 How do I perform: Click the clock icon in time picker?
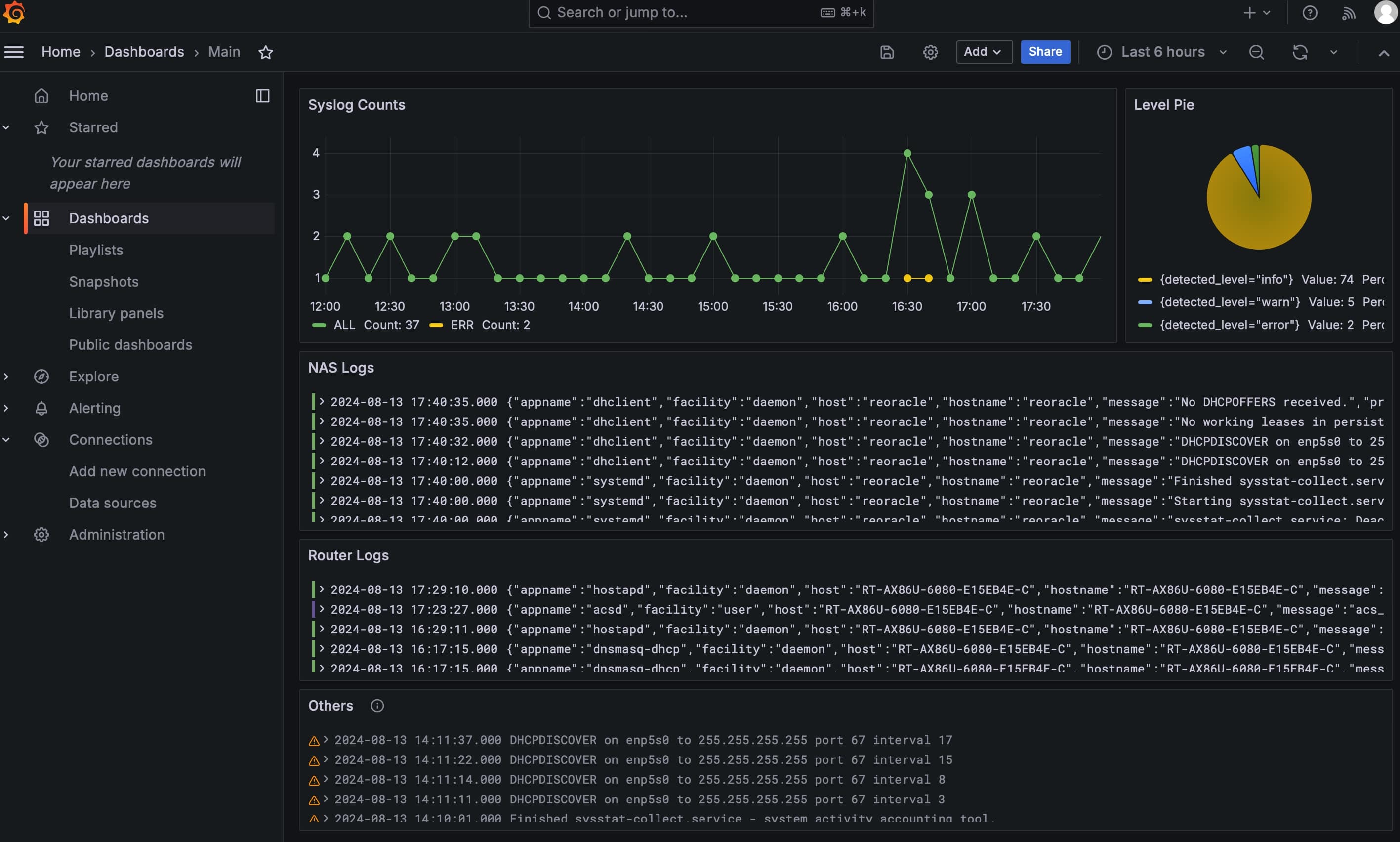tap(1104, 52)
